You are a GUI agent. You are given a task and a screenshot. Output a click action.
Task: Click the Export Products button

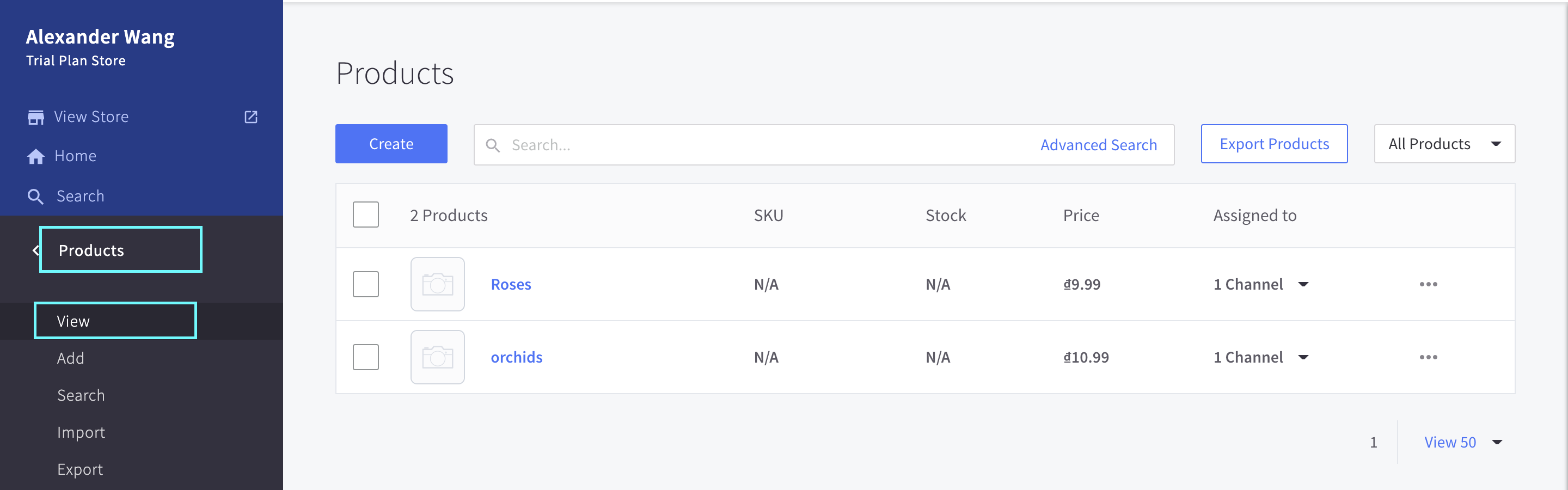(x=1274, y=144)
